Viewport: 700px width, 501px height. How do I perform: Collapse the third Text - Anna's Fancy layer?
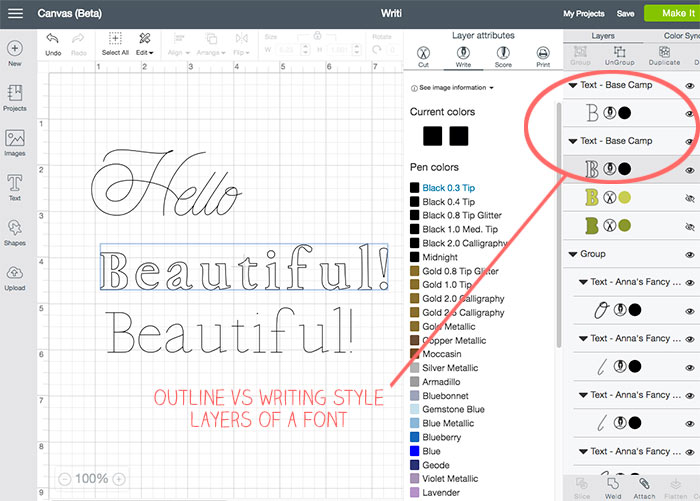(x=583, y=395)
